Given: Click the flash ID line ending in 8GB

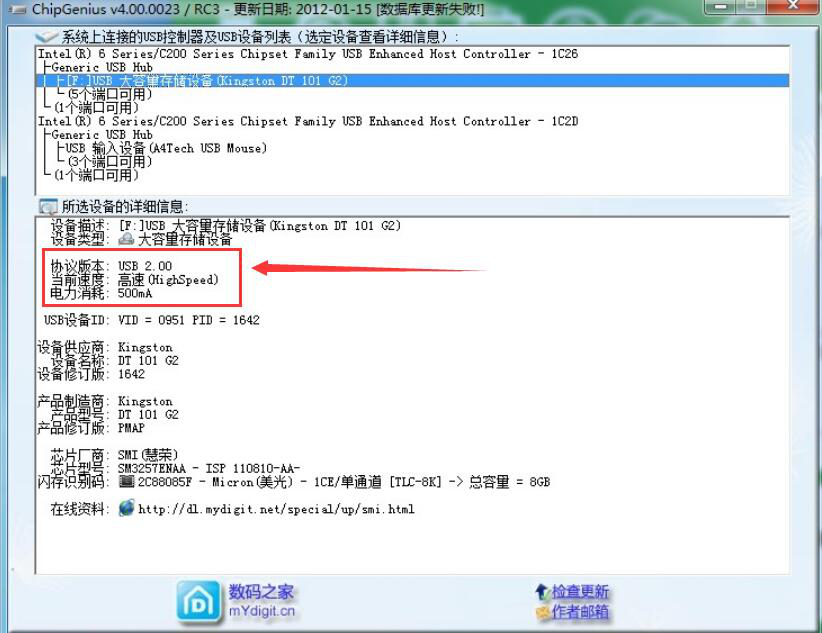Looking at the screenshot, I should tap(294, 481).
